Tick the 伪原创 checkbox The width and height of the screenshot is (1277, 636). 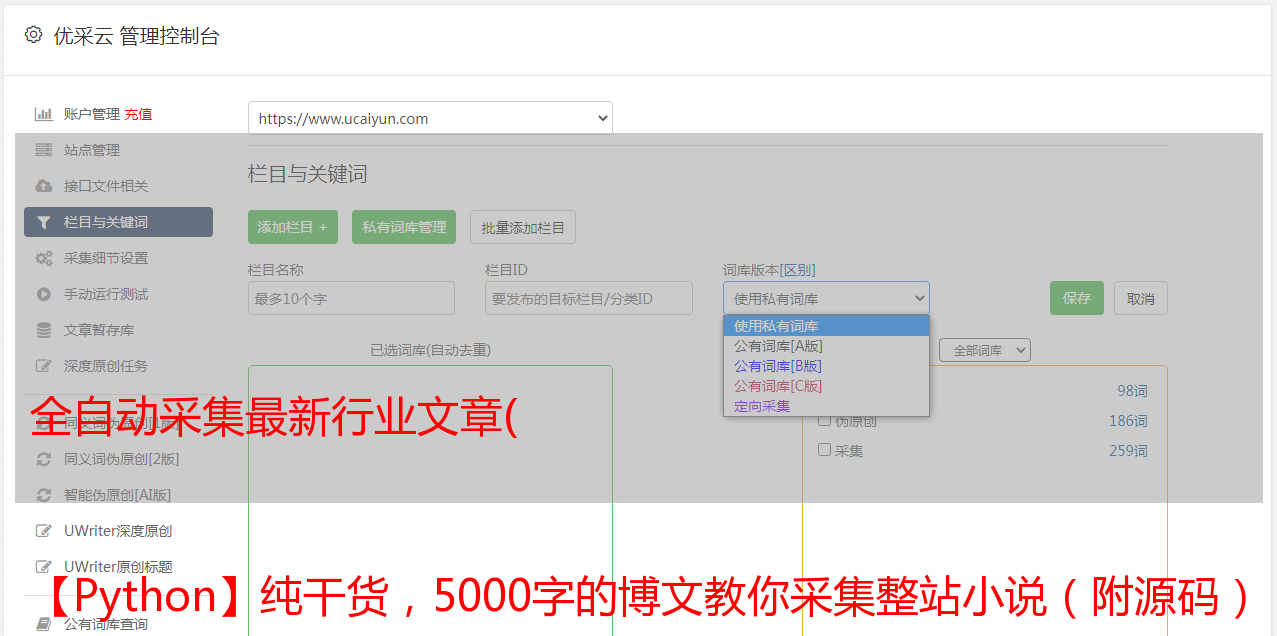[x=825, y=420]
